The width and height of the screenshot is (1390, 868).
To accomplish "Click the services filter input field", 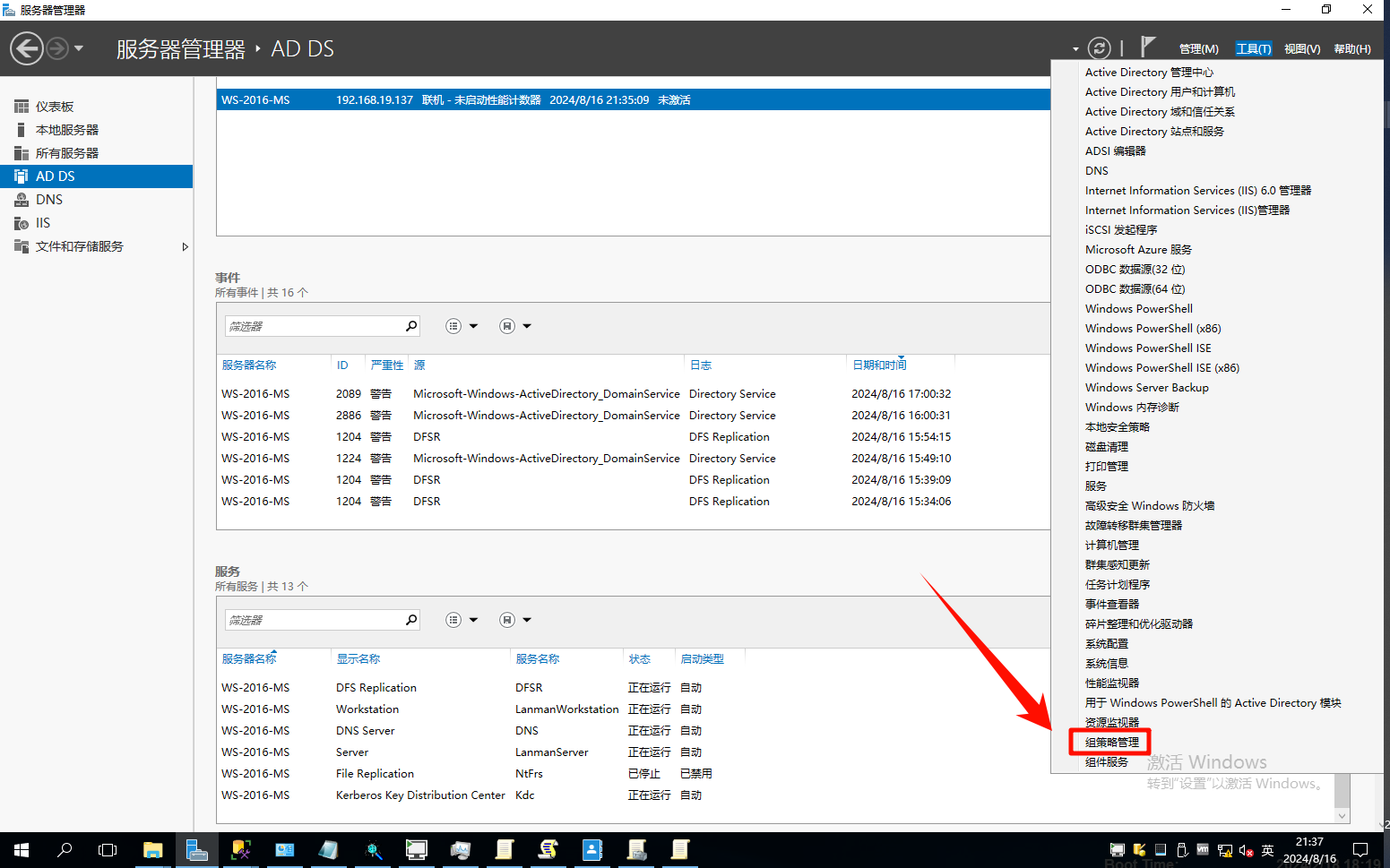I will point(314,620).
